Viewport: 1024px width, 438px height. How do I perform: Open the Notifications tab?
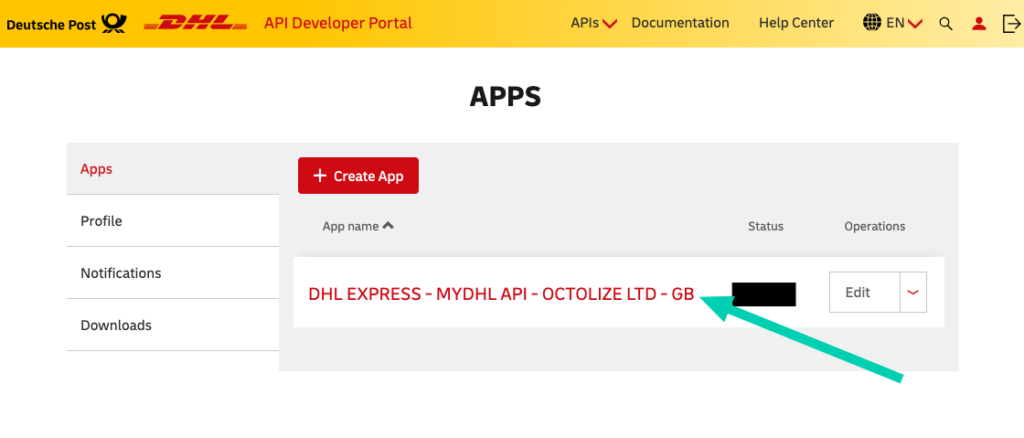[x=172, y=273]
